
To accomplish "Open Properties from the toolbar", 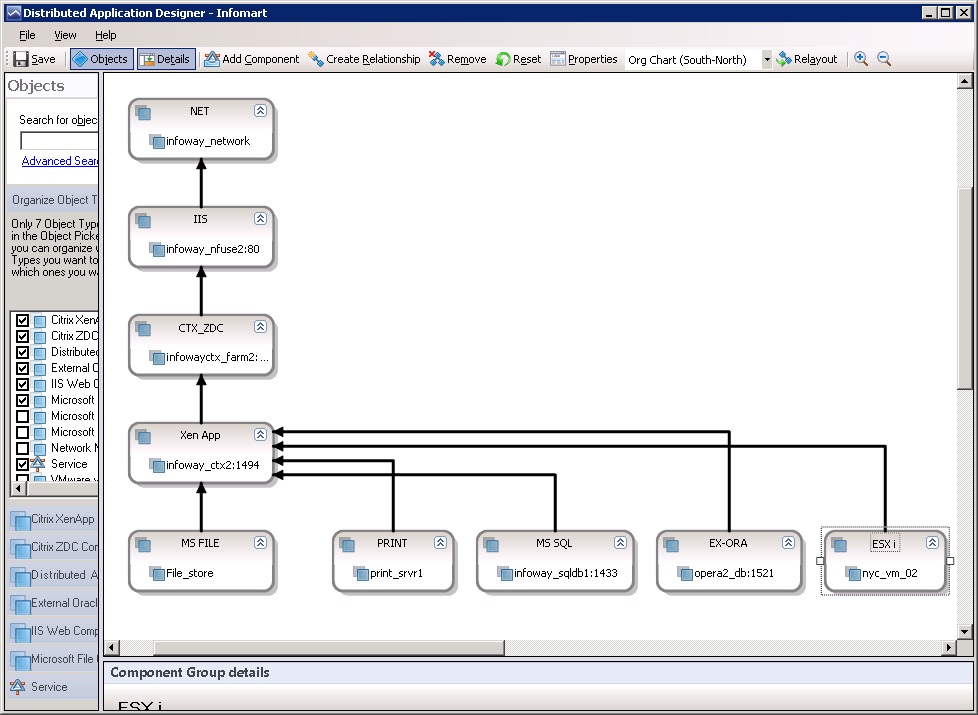I will pyautogui.click(x=584, y=59).
